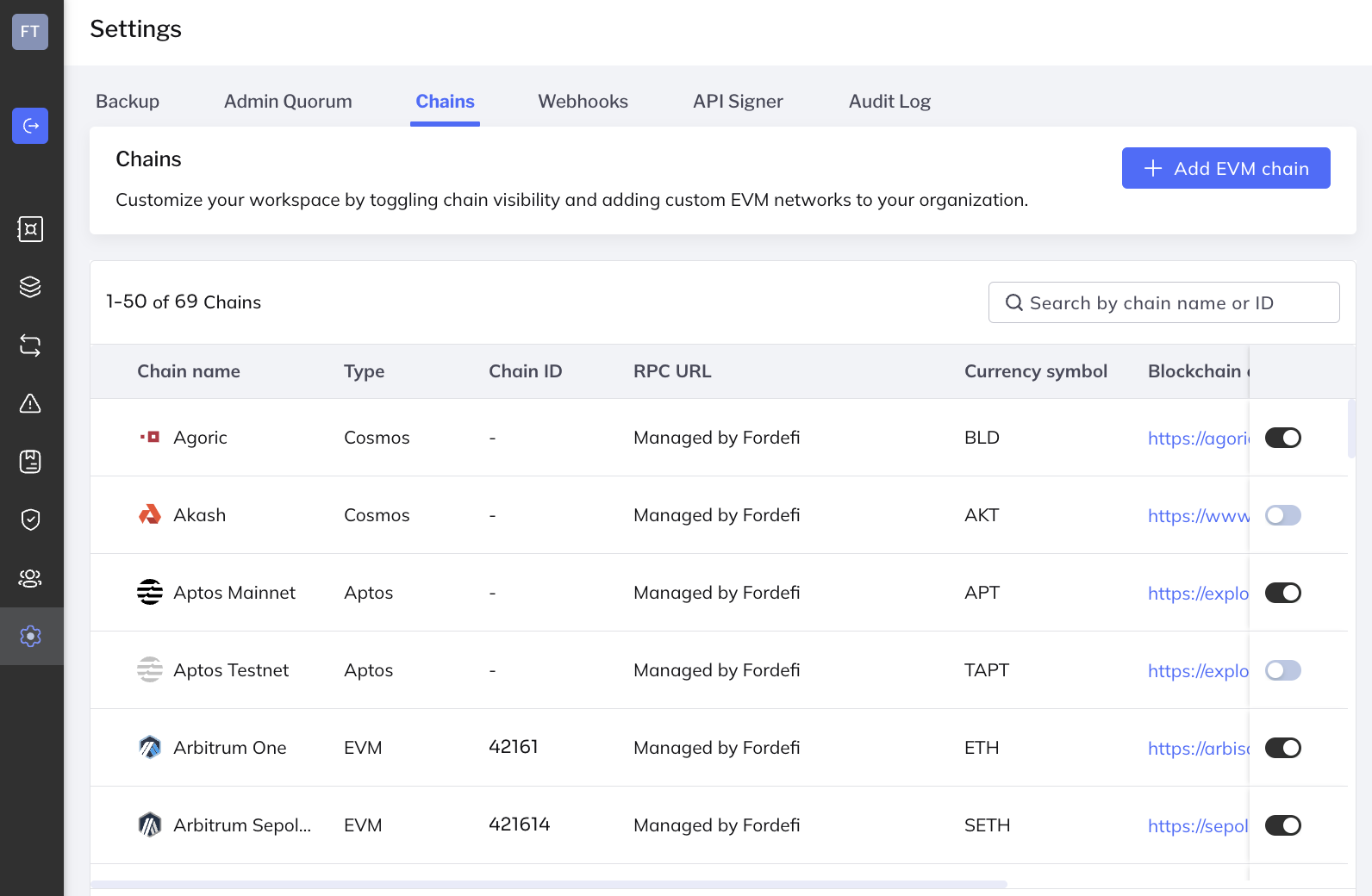
Task: Click the AKT currency symbol
Action: (982, 514)
